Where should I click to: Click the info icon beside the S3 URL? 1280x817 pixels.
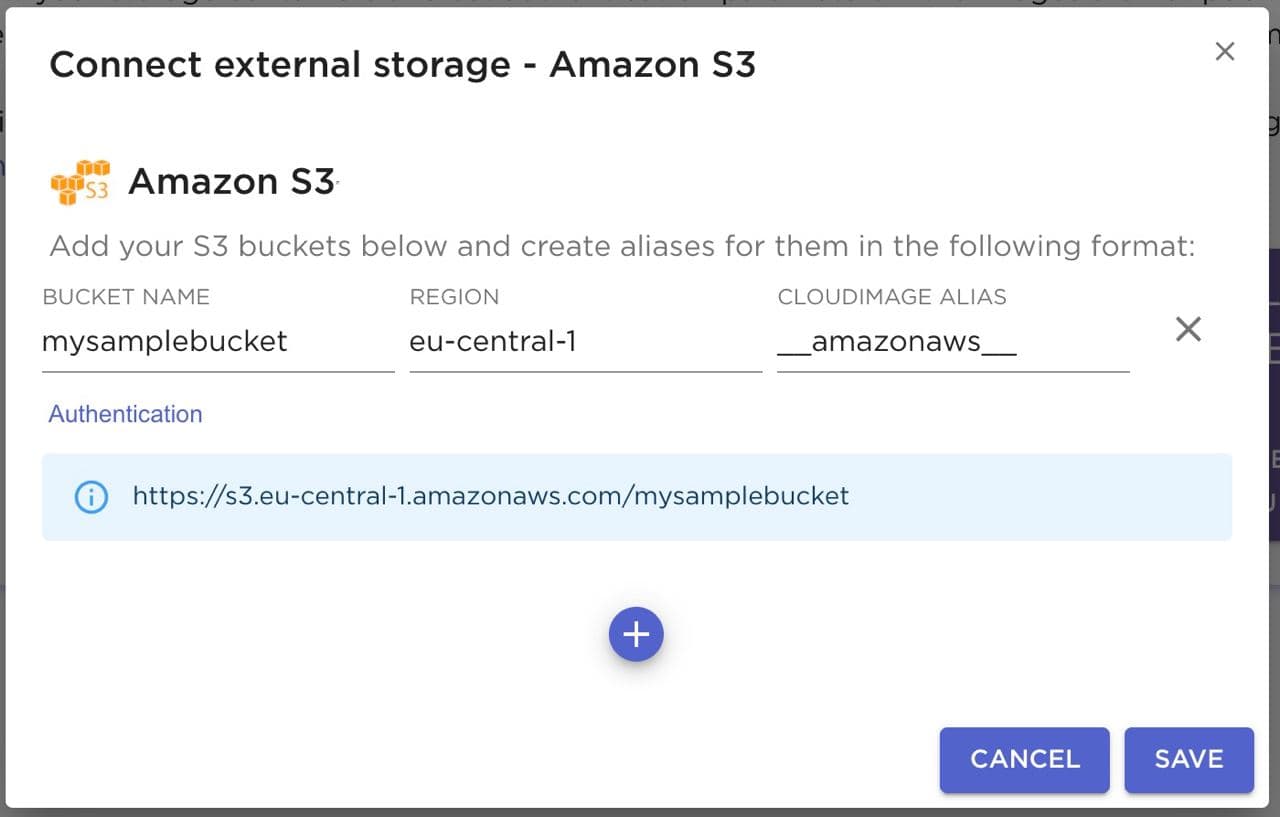[91, 496]
